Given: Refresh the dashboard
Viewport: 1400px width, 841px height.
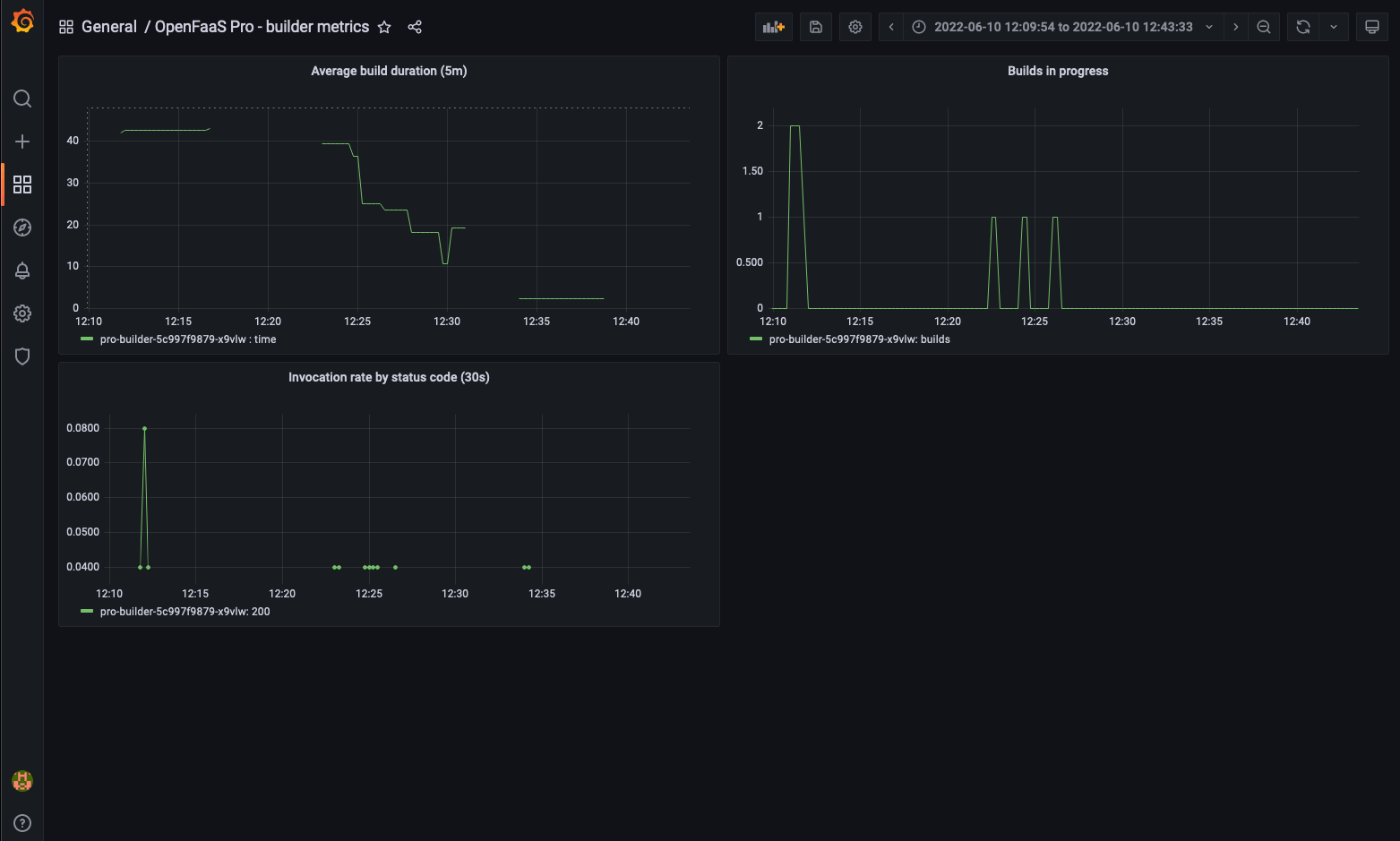Looking at the screenshot, I should (1302, 26).
